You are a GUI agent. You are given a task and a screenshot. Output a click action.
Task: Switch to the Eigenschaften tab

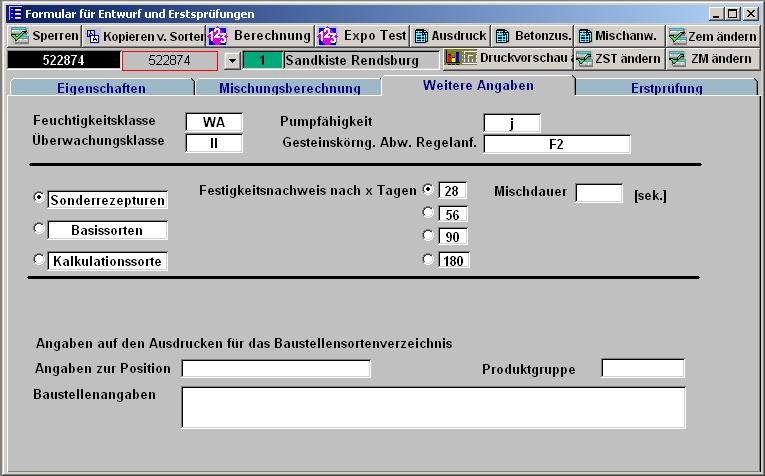pyautogui.click(x=101, y=88)
